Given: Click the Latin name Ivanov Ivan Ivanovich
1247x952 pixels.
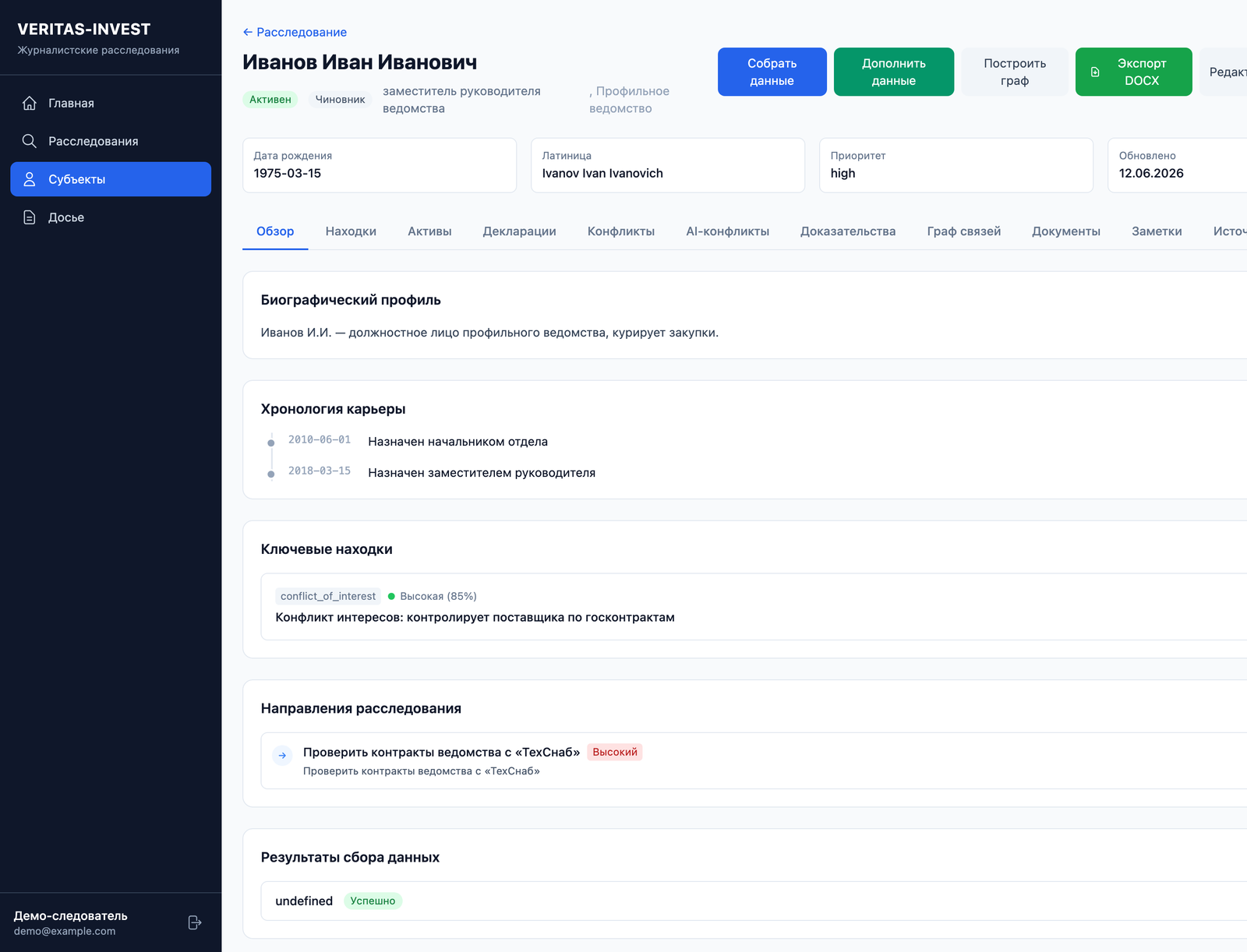Looking at the screenshot, I should point(602,173).
